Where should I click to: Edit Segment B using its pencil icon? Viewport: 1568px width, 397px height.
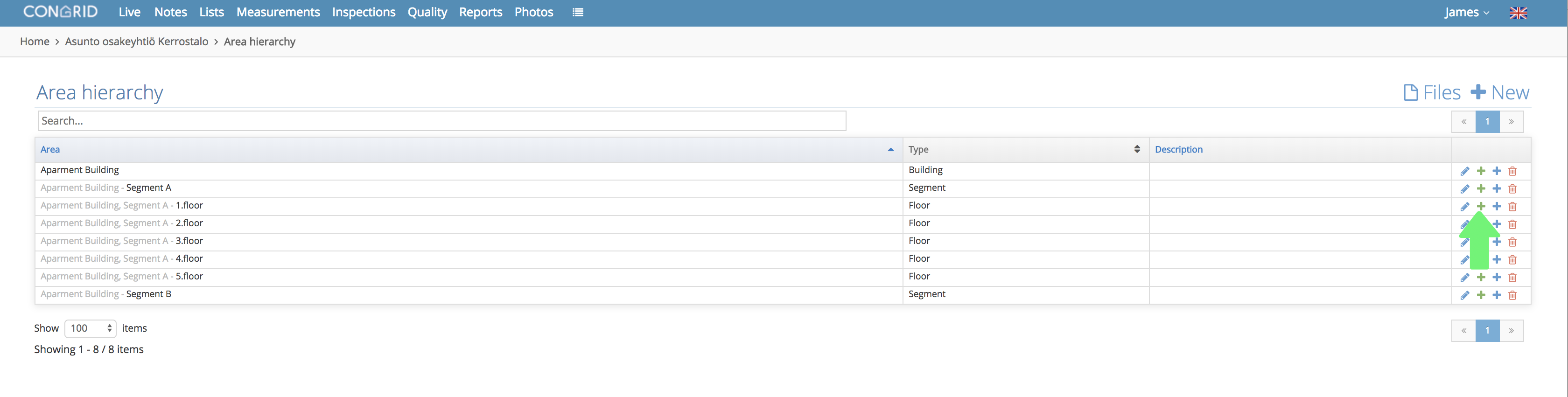(x=1464, y=295)
